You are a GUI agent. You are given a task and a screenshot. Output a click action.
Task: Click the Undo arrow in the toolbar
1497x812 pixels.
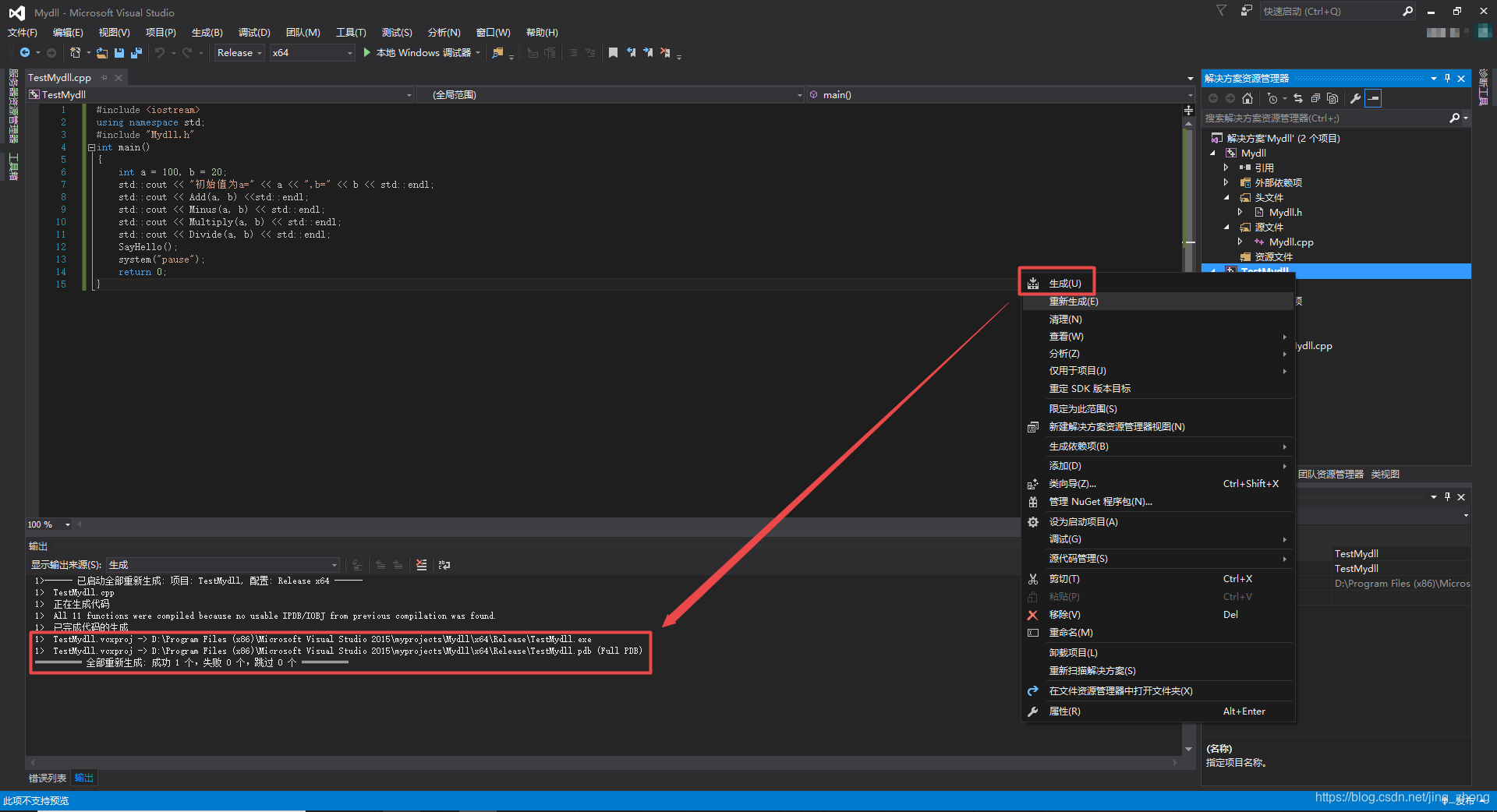(x=159, y=52)
